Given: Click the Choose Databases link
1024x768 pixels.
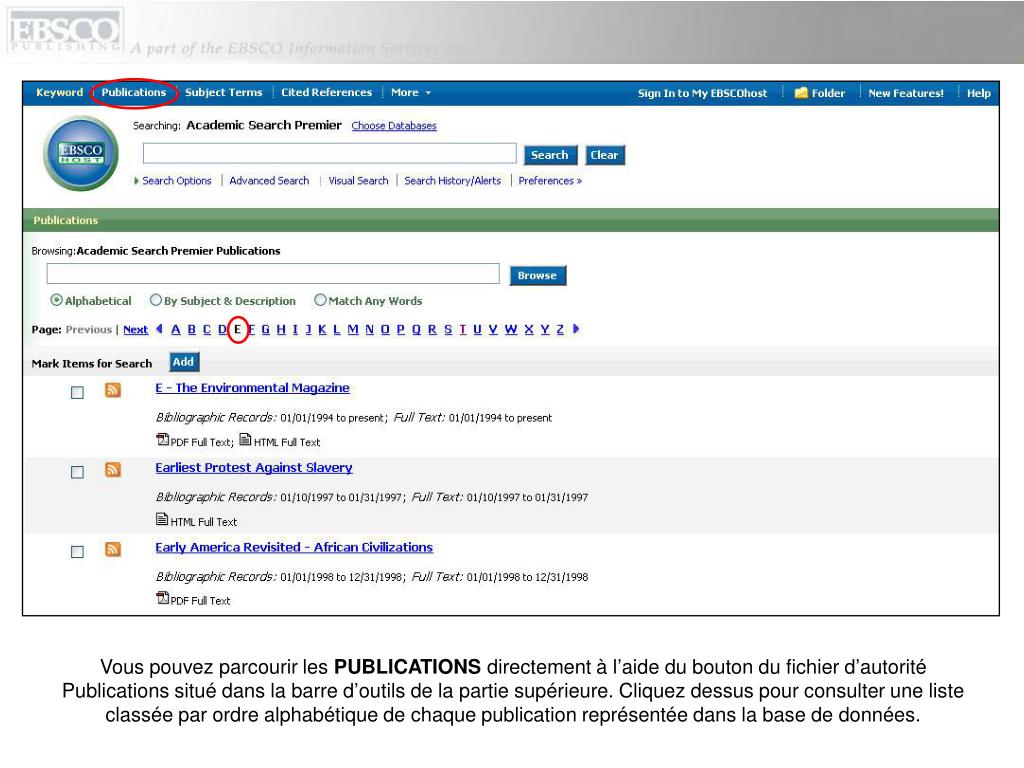Looking at the screenshot, I should pos(394,126).
